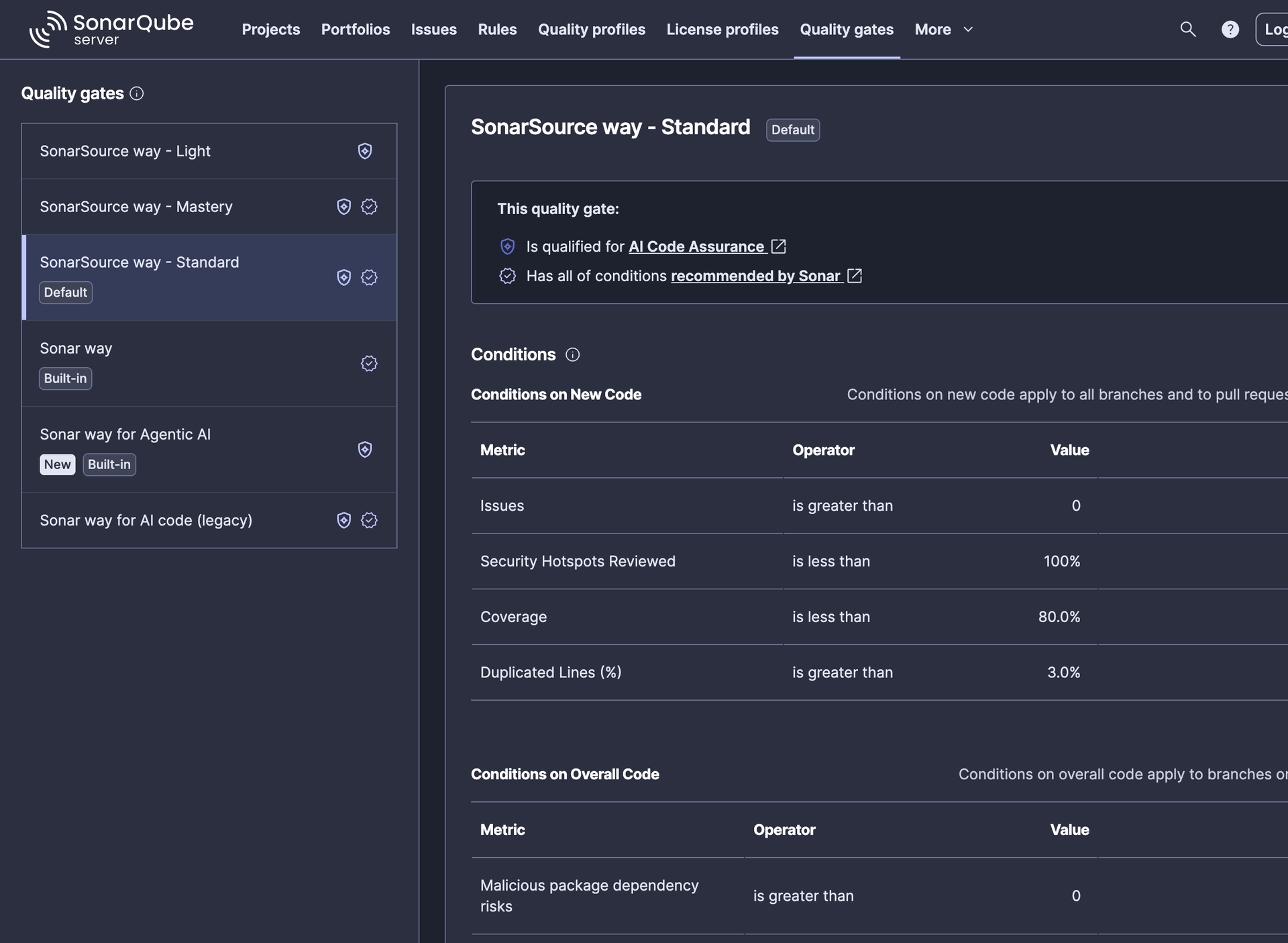This screenshot has width=1288, height=943.
Task: Click external link icon after AI Code Assurance
Action: point(779,246)
